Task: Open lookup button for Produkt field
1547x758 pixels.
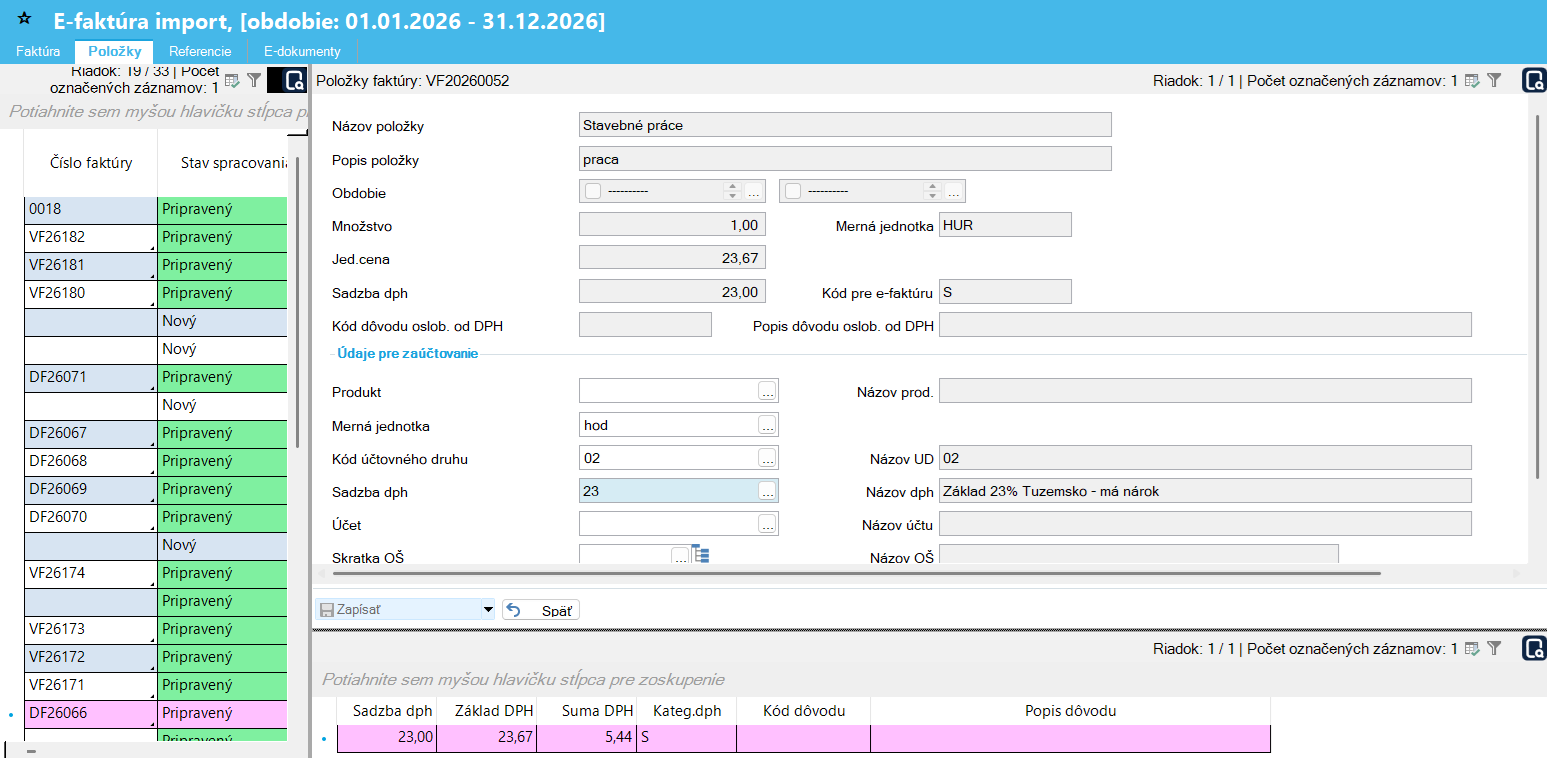Action: (767, 391)
